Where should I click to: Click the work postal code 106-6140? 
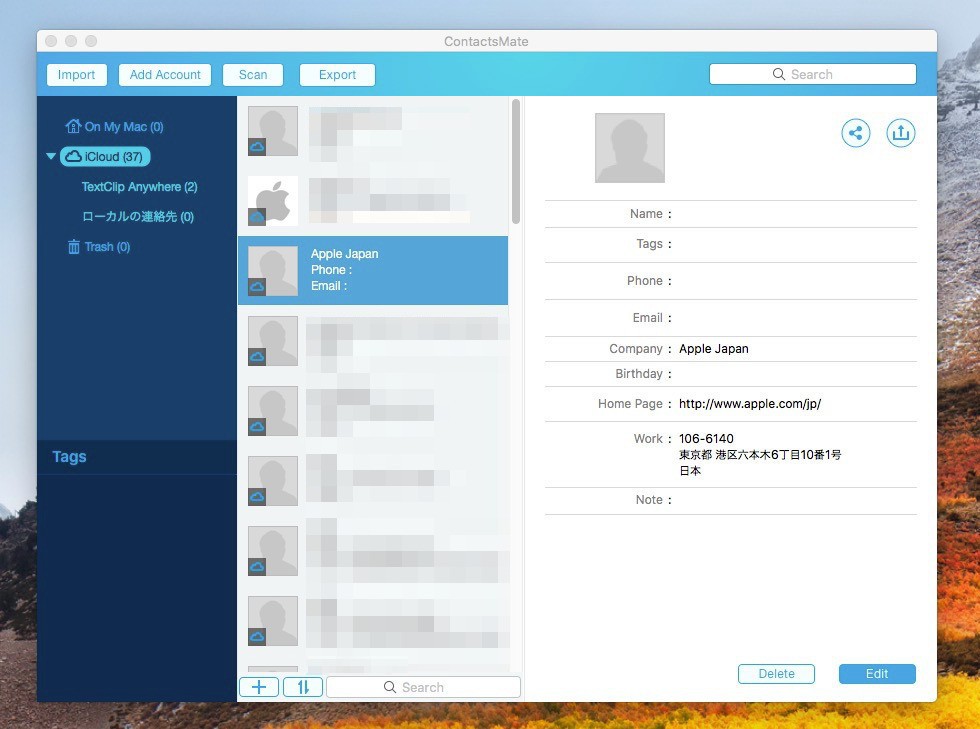[706, 438]
